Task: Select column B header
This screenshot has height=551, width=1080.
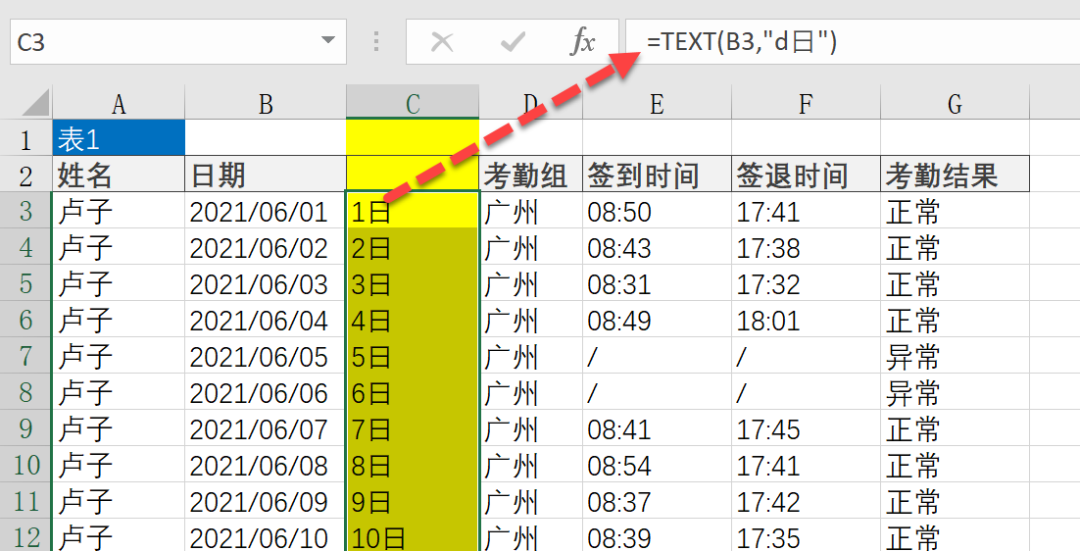Action: point(265,103)
